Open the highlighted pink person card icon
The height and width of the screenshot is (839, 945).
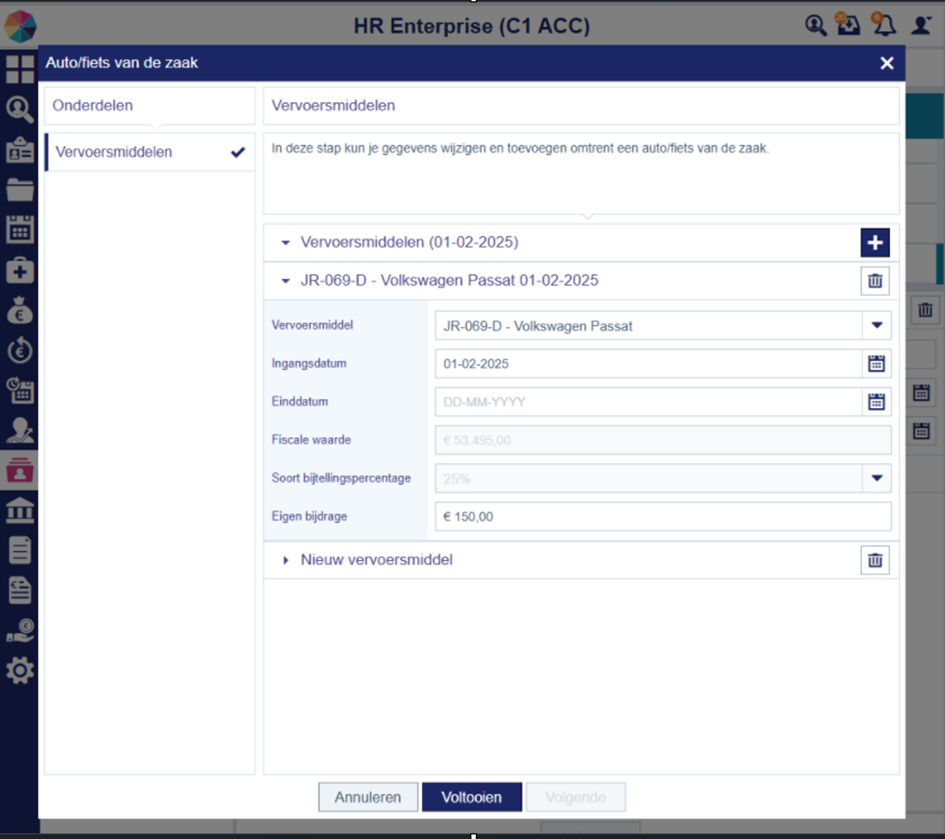tap(20, 470)
